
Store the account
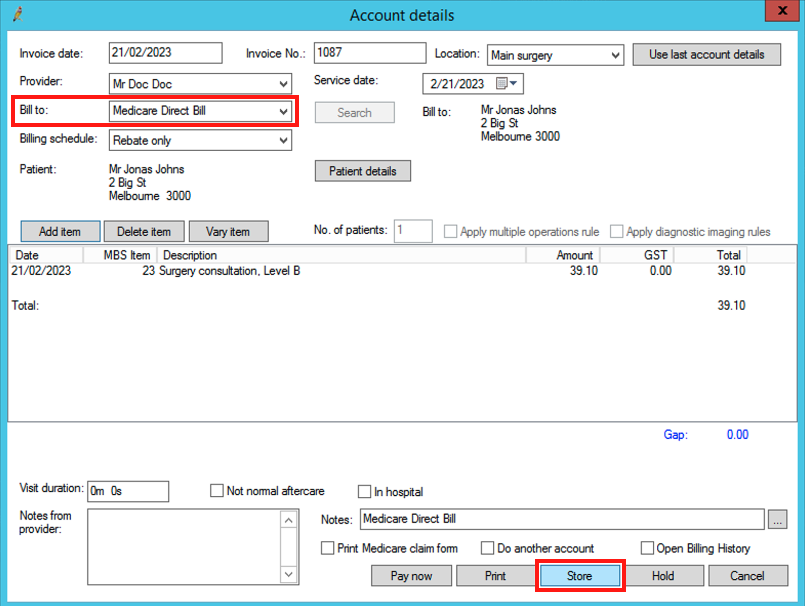(580, 576)
